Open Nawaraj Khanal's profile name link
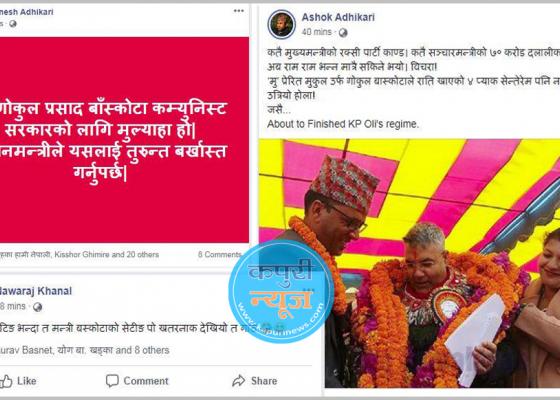 click(35, 291)
